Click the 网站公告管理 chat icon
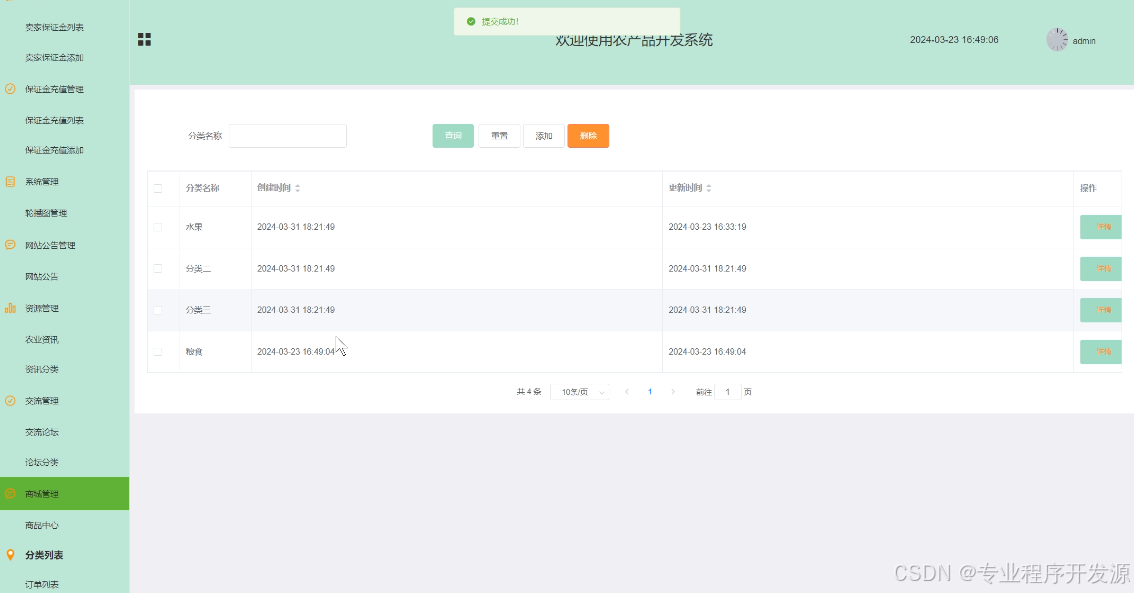This screenshot has height=593, width=1134. click(x=10, y=245)
